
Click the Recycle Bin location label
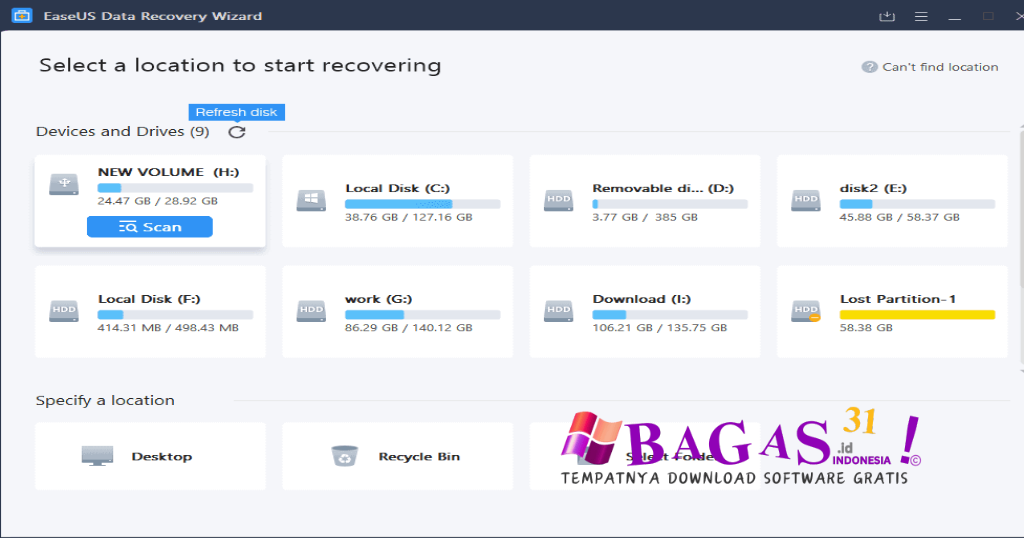(419, 456)
